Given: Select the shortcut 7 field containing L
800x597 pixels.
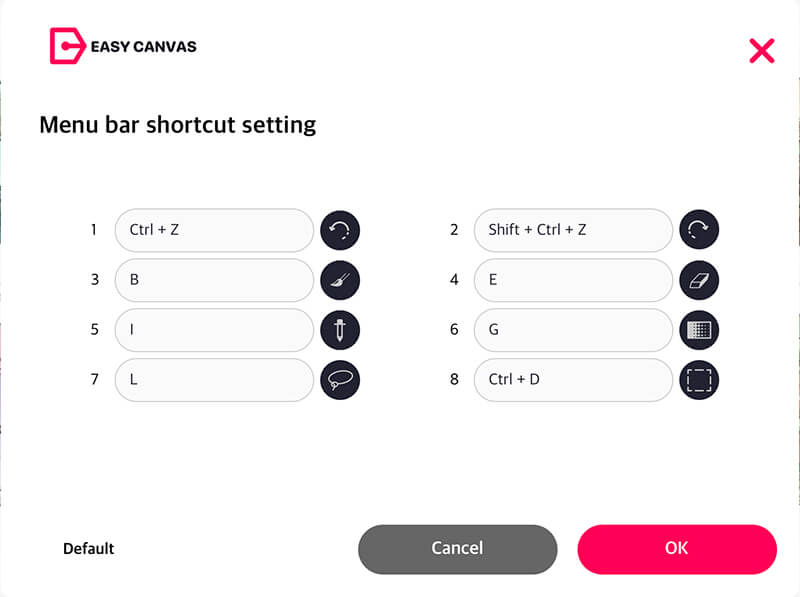Looking at the screenshot, I should (x=214, y=380).
